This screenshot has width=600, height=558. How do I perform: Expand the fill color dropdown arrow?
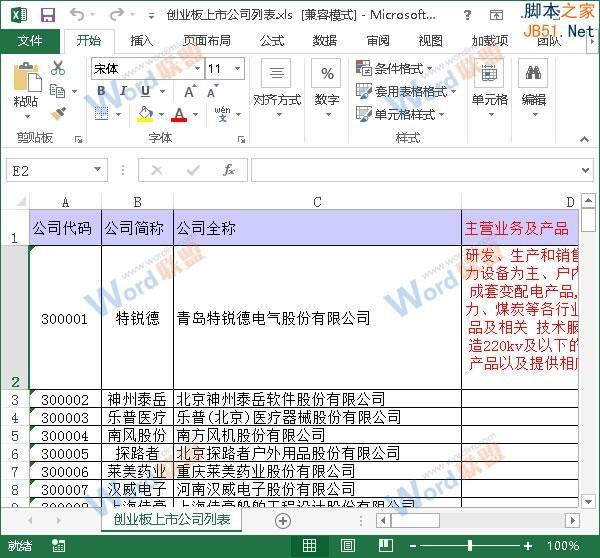click(x=161, y=114)
